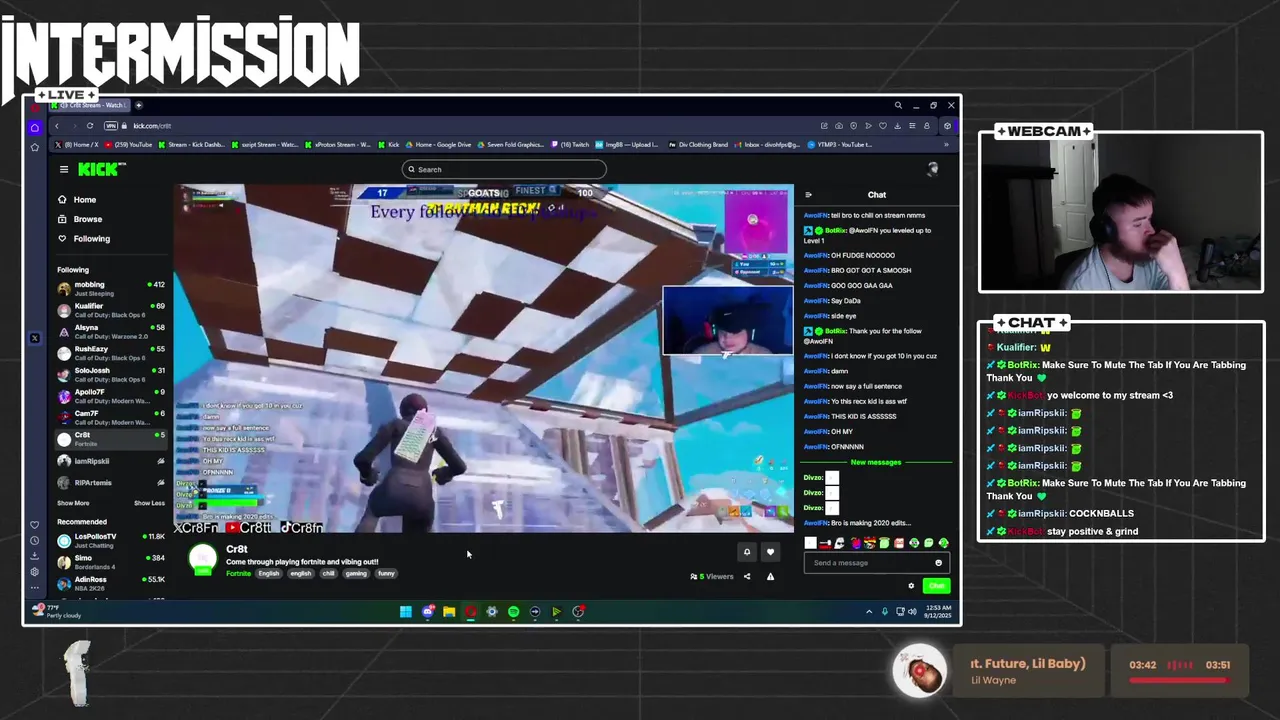Collapse following list with Show Less
1280x720 pixels.
pyautogui.click(x=149, y=503)
